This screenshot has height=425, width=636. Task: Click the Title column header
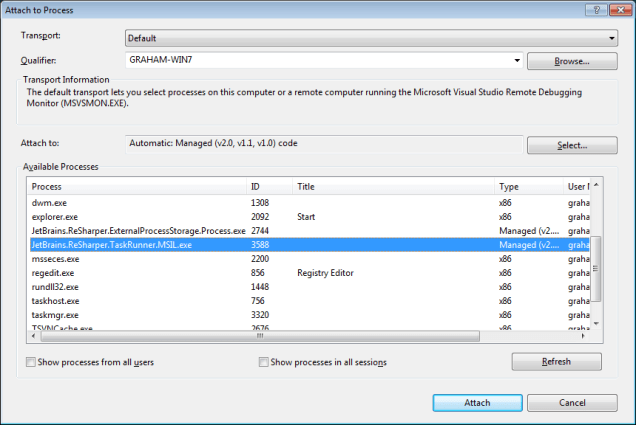pyautogui.click(x=394, y=187)
